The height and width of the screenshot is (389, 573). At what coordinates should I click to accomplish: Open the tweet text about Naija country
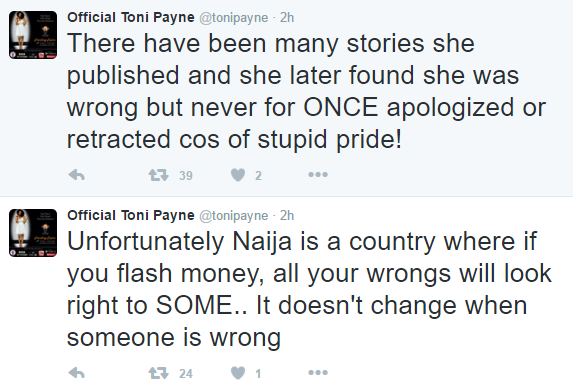(x=309, y=289)
